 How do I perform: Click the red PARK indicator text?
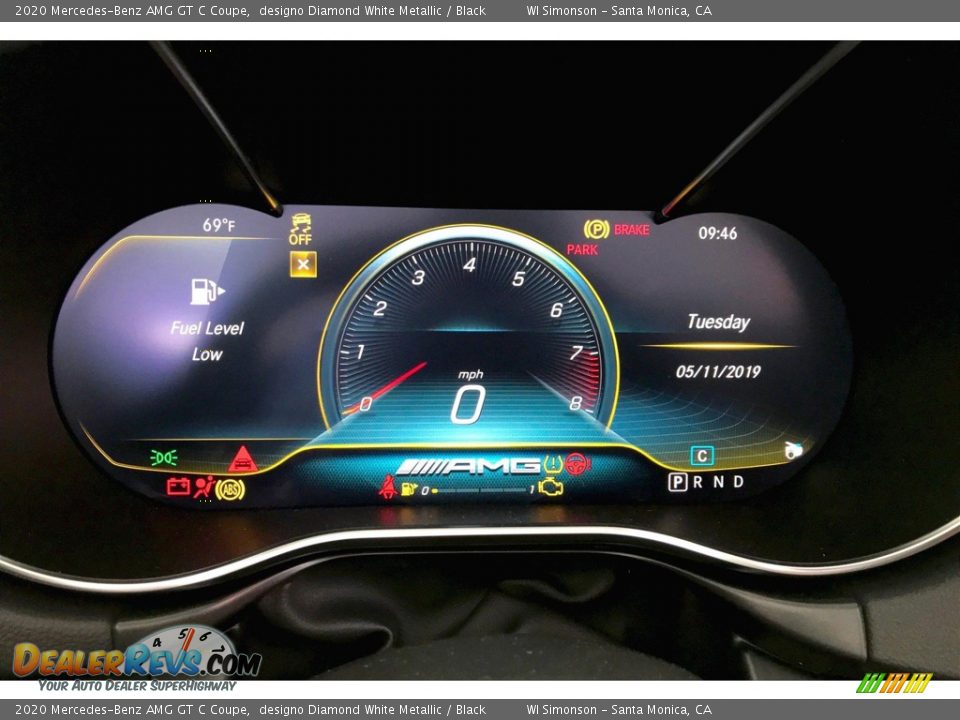pos(582,249)
